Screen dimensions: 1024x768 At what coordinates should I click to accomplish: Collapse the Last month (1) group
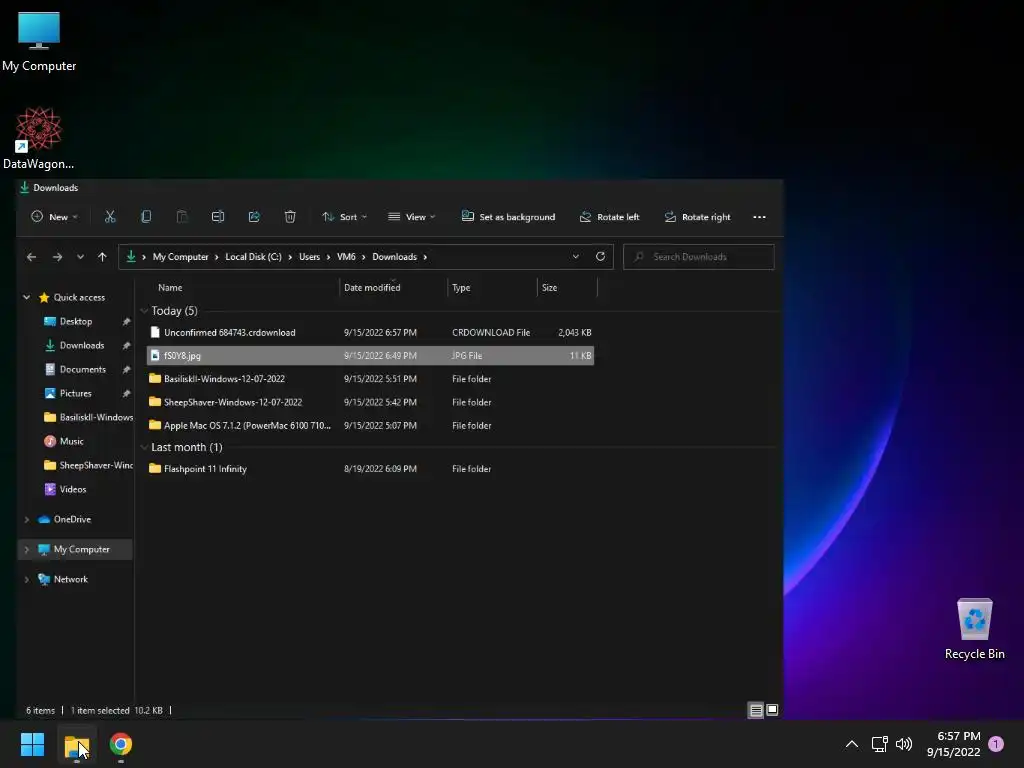[x=144, y=447]
